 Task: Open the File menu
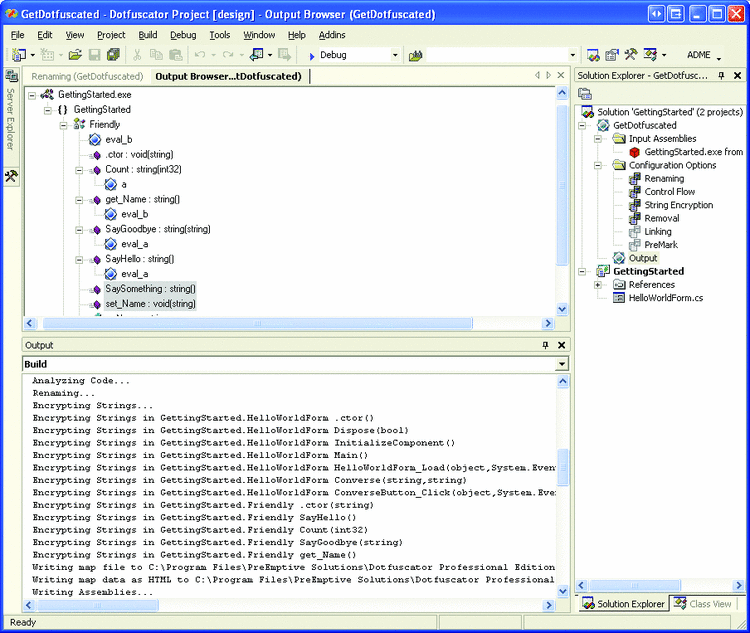pyautogui.click(x=17, y=35)
